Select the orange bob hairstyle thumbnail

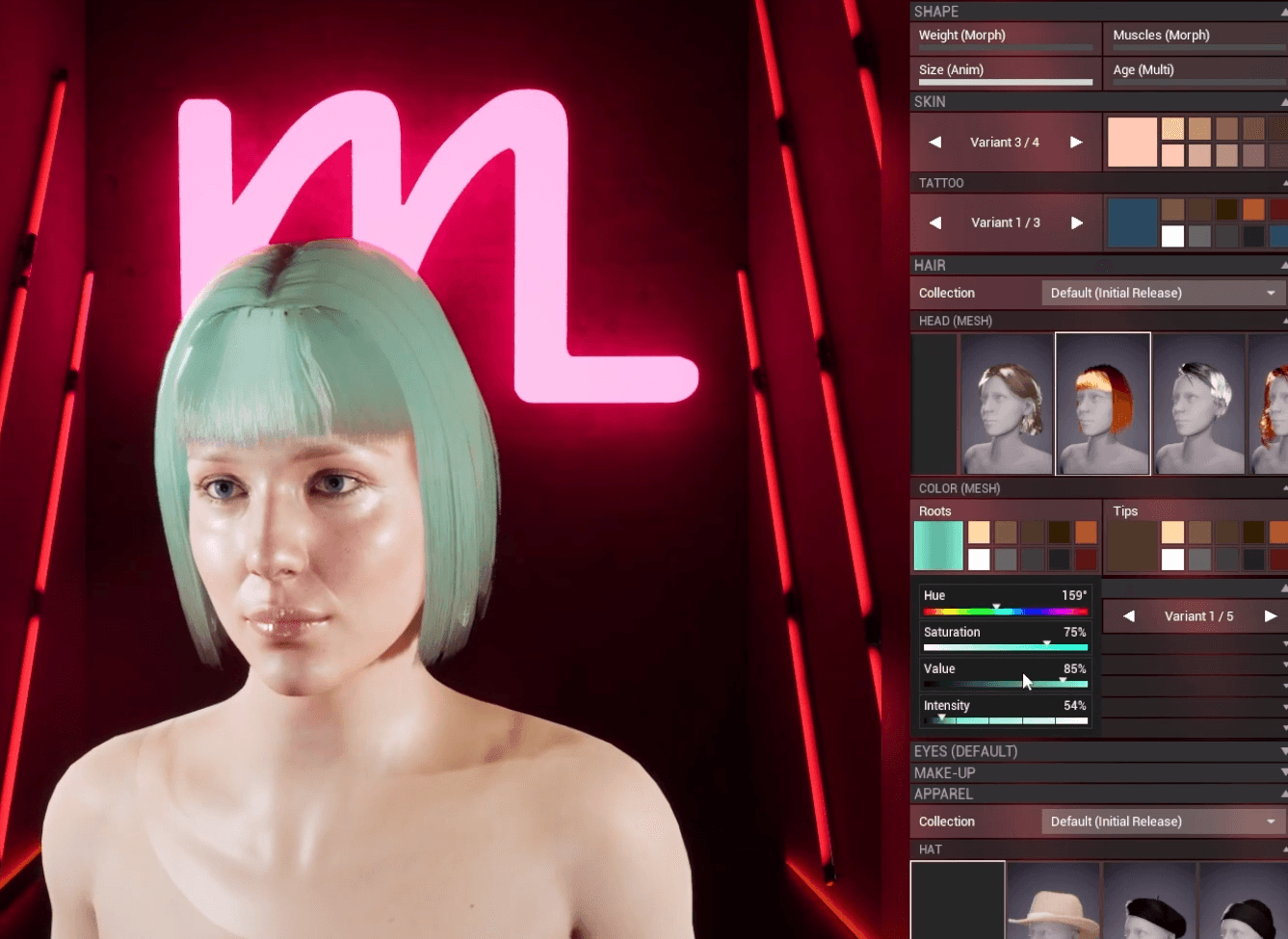pos(1103,404)
